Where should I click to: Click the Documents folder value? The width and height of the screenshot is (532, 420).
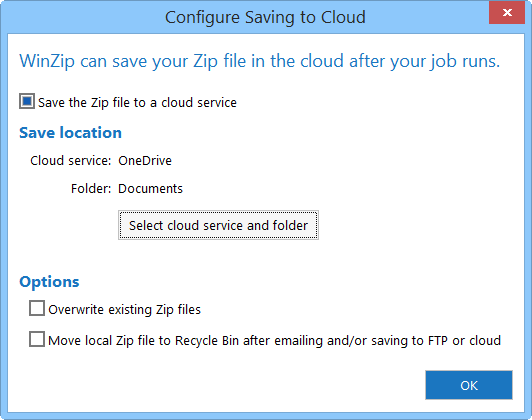click(x=150, y=189)
